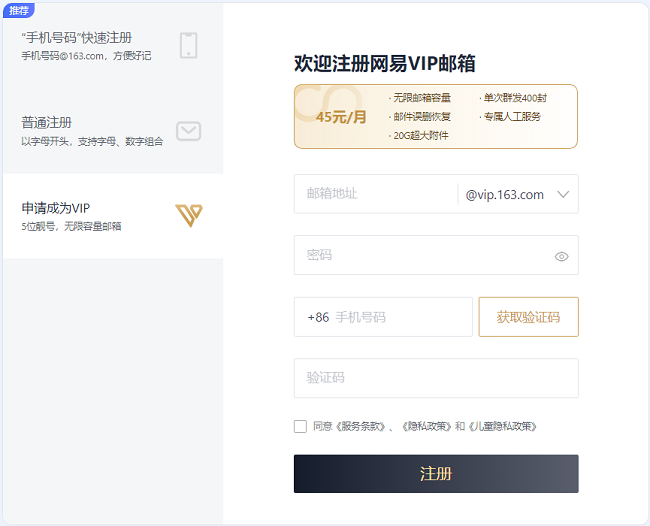The image size is (650, 526).
Task: Click the envelope icon for 普通注册
Action: pos(189,131)
